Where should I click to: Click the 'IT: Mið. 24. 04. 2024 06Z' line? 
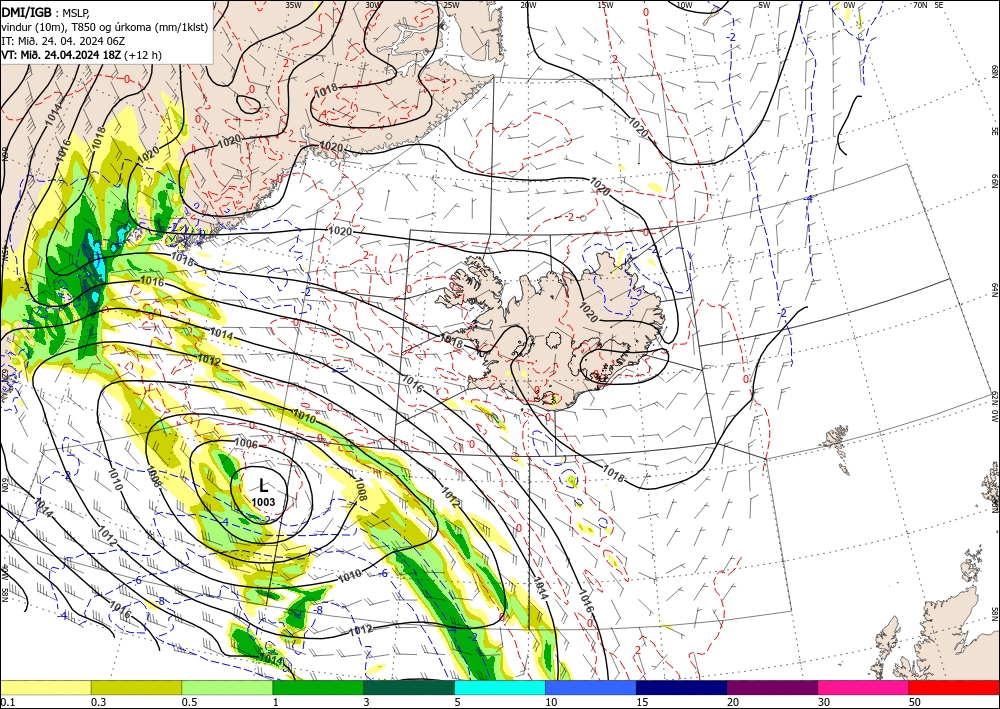[62, 41]
